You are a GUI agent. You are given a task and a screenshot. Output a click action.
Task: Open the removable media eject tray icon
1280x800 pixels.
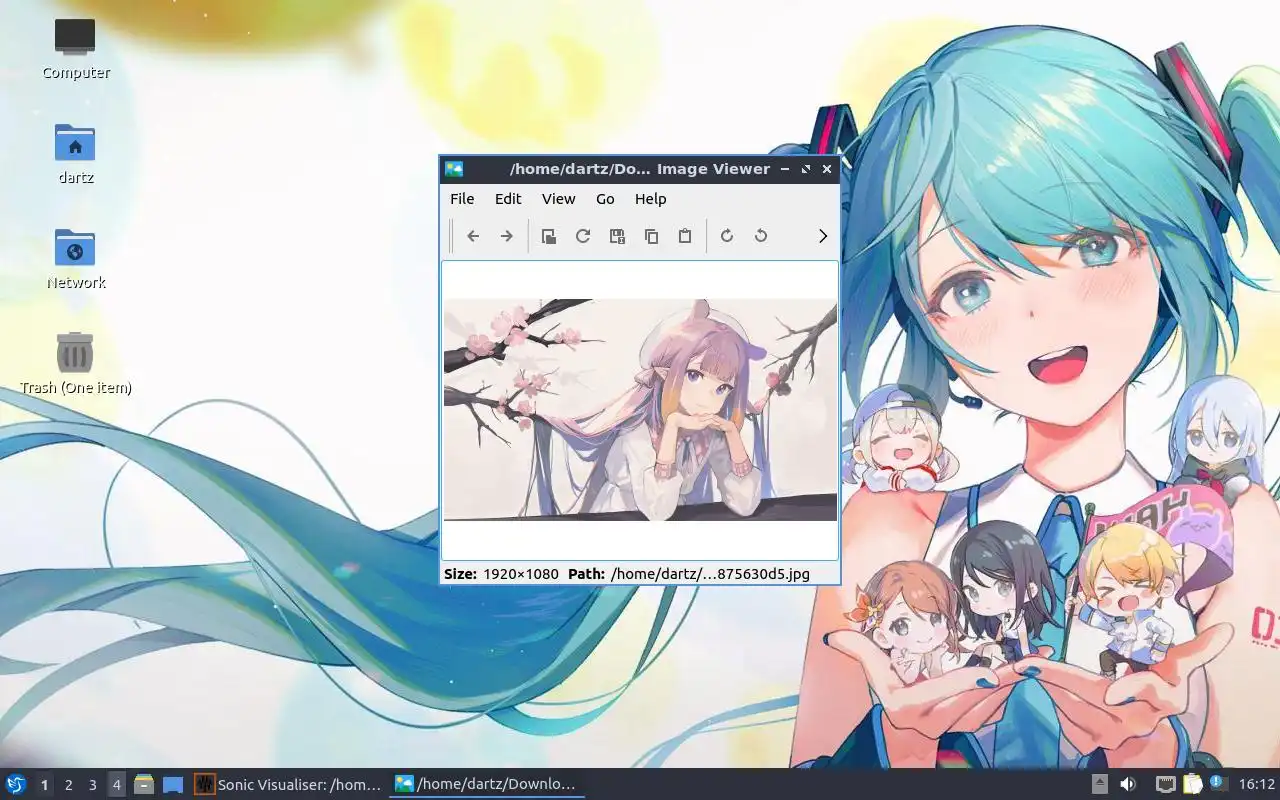pyautogui.click(x=1100, y=785)
